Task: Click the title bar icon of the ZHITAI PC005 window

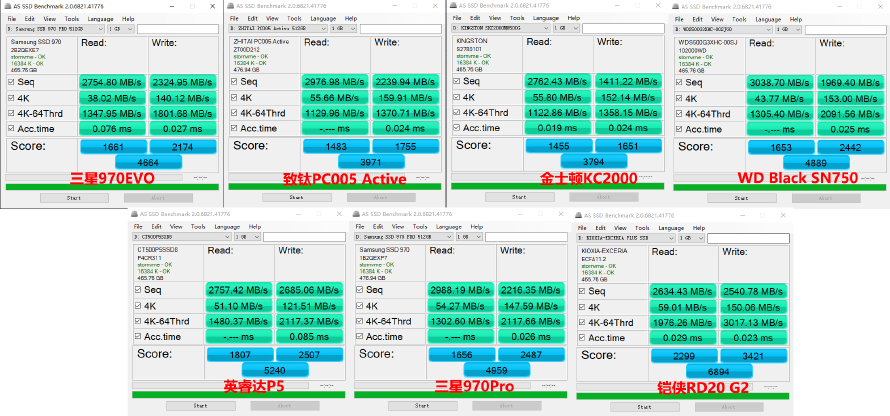Action: pos(231,6)
